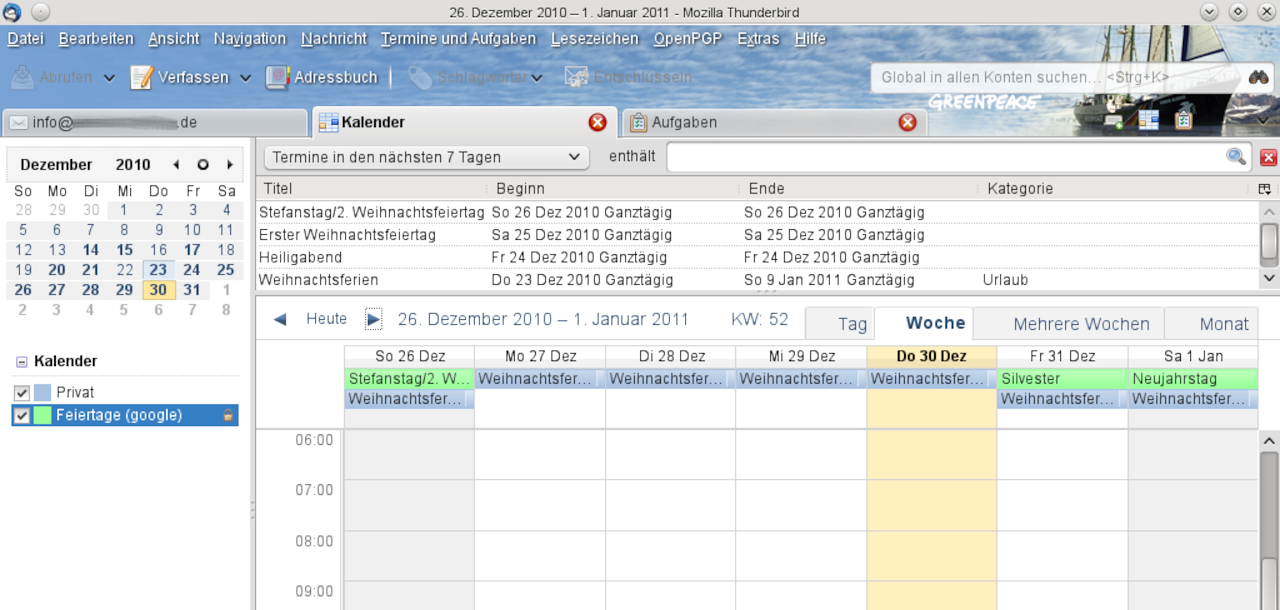The width and height of the screenshot is (1280, 610).
Task: Clear event filter with red X icon
Action: point(1268,157)
